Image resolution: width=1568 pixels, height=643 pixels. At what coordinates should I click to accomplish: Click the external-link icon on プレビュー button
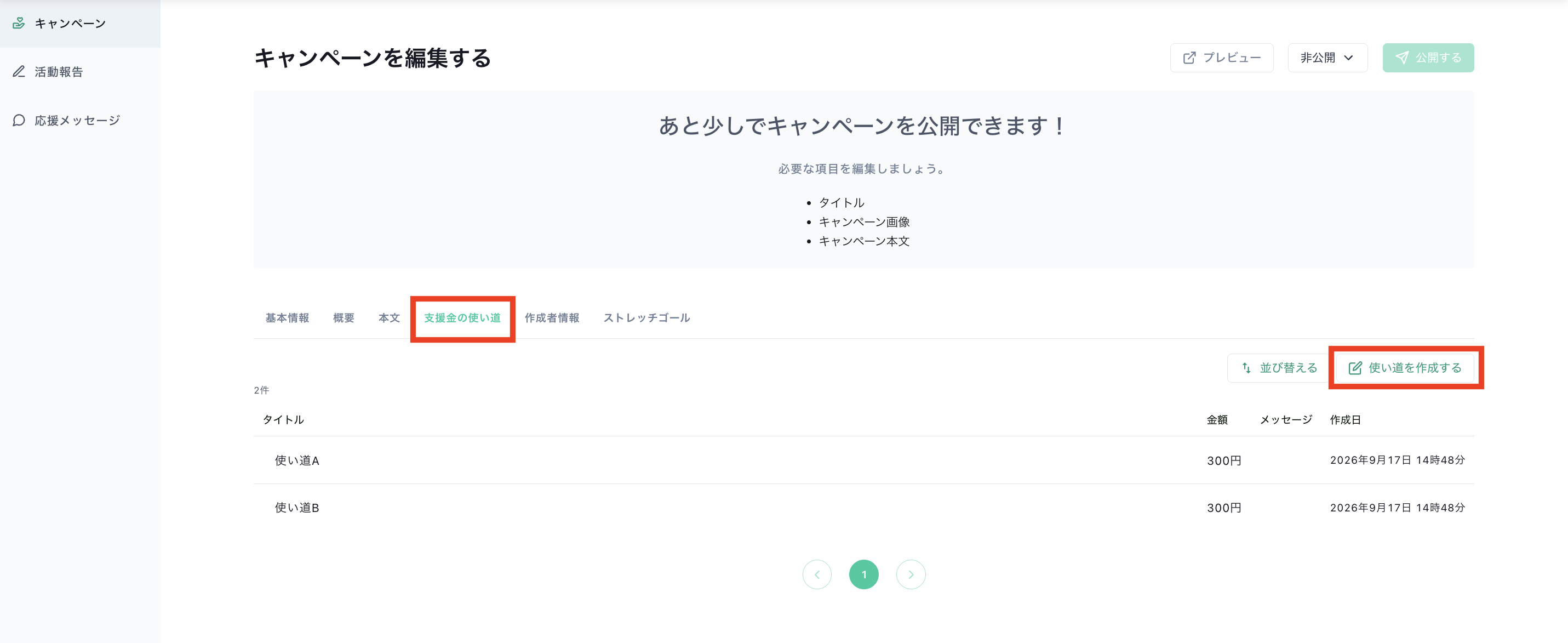1189,58
